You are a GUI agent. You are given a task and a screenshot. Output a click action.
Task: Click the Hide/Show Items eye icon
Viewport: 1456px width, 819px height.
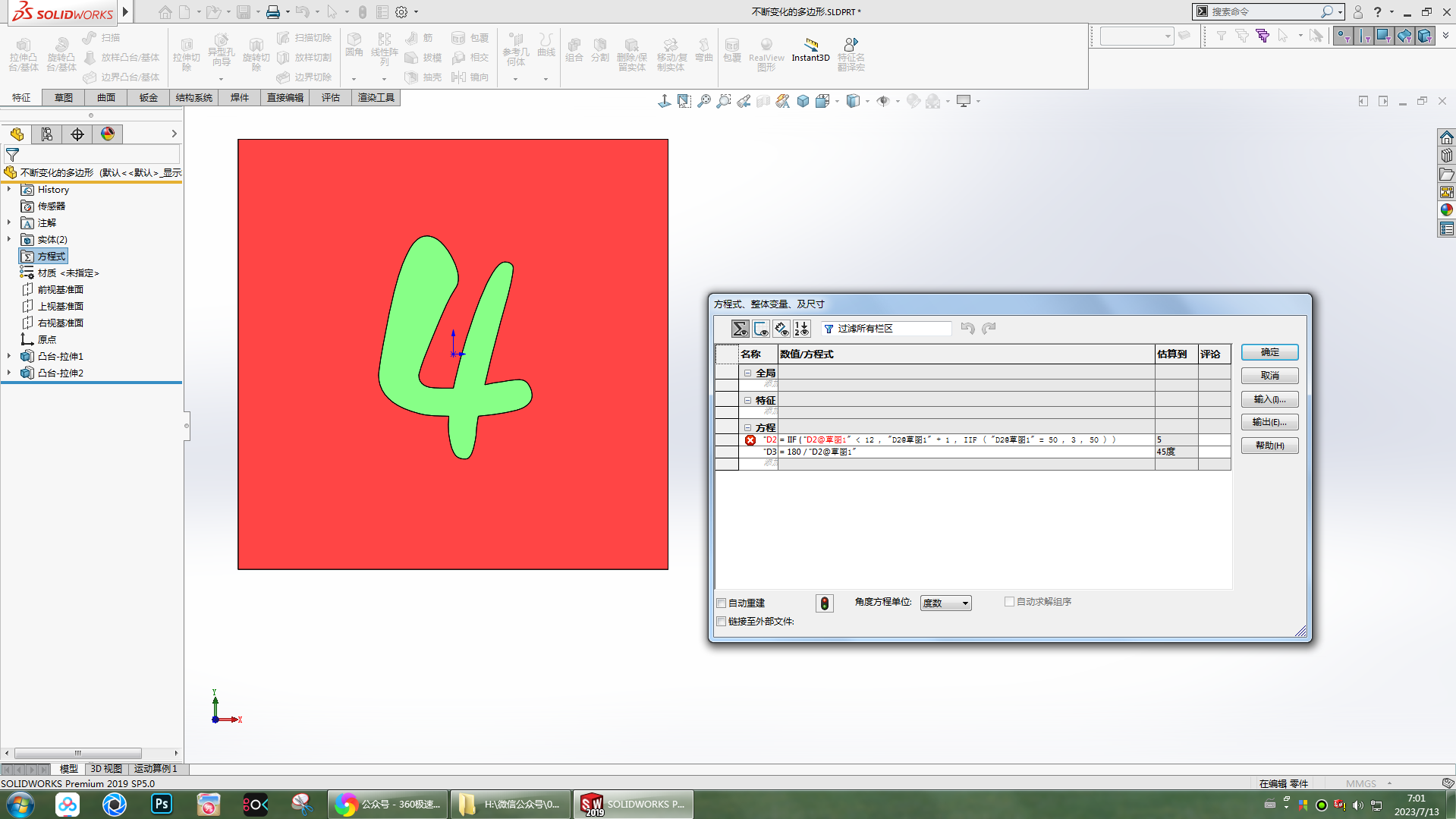coord(883,101)
